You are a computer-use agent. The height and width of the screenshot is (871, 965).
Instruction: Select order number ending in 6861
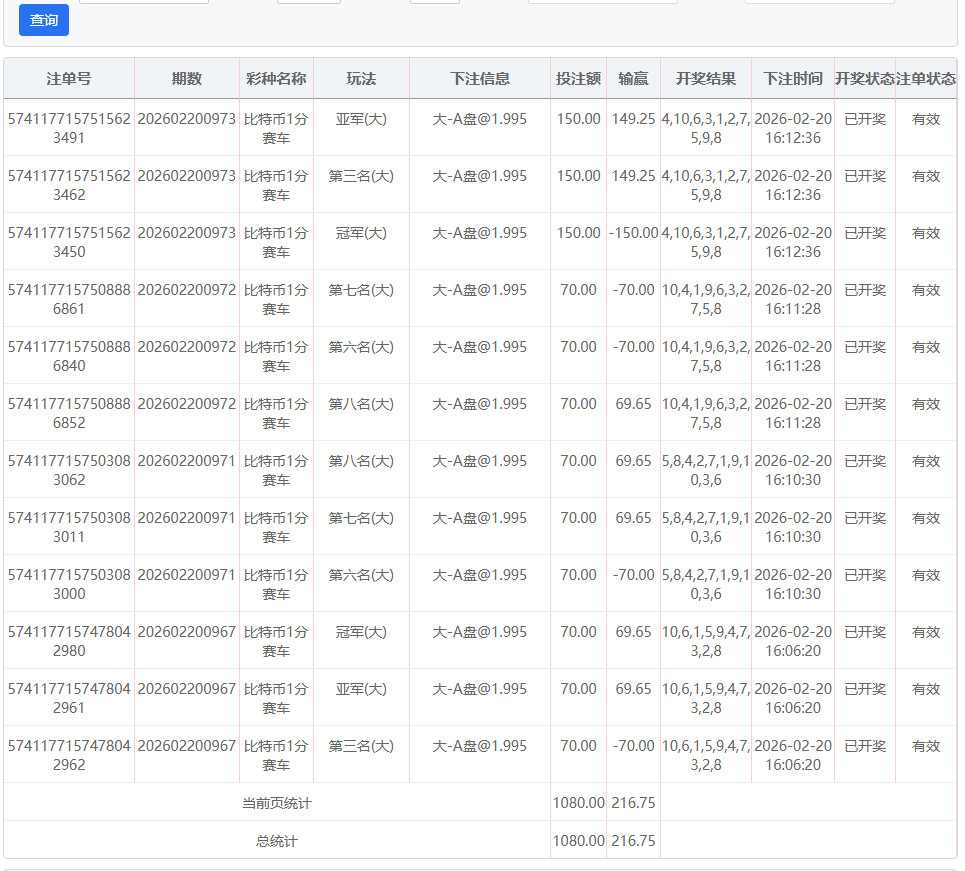coord(69,299)
